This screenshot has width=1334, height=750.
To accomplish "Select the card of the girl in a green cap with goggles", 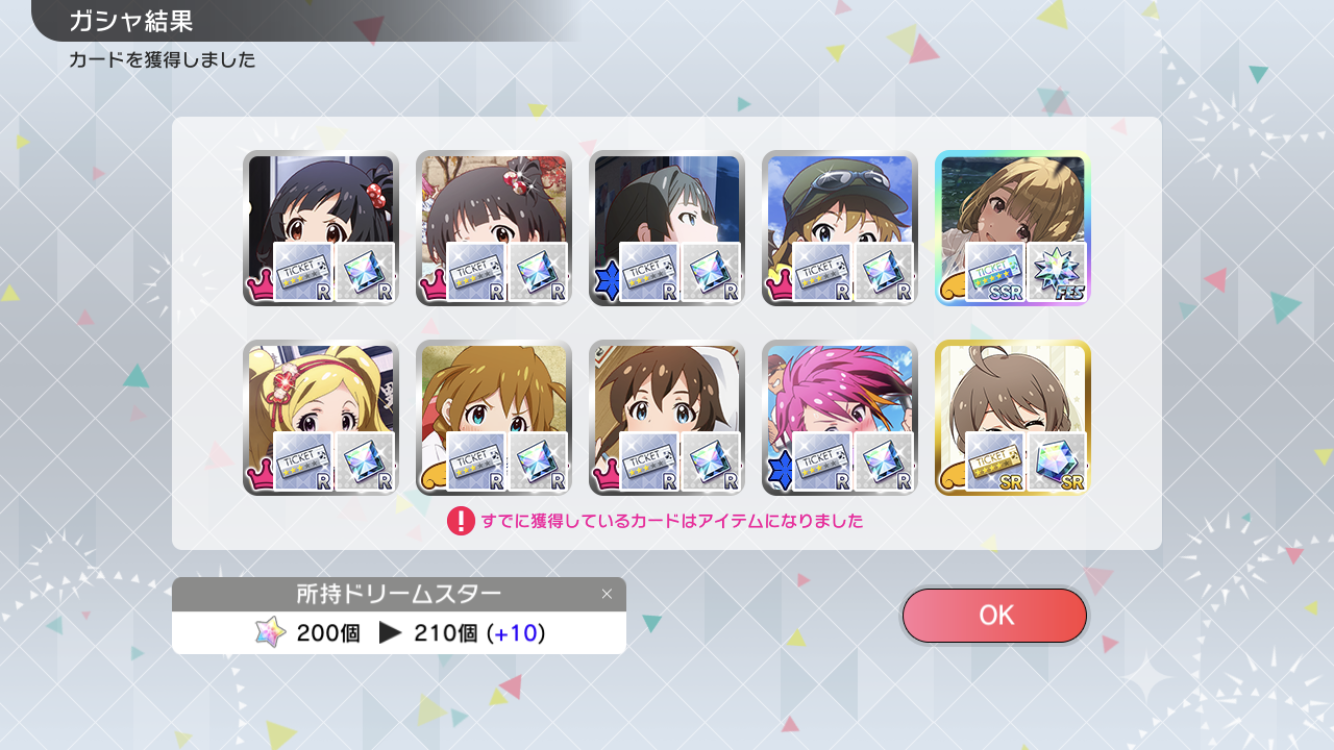I will click(x=839, y=228).
